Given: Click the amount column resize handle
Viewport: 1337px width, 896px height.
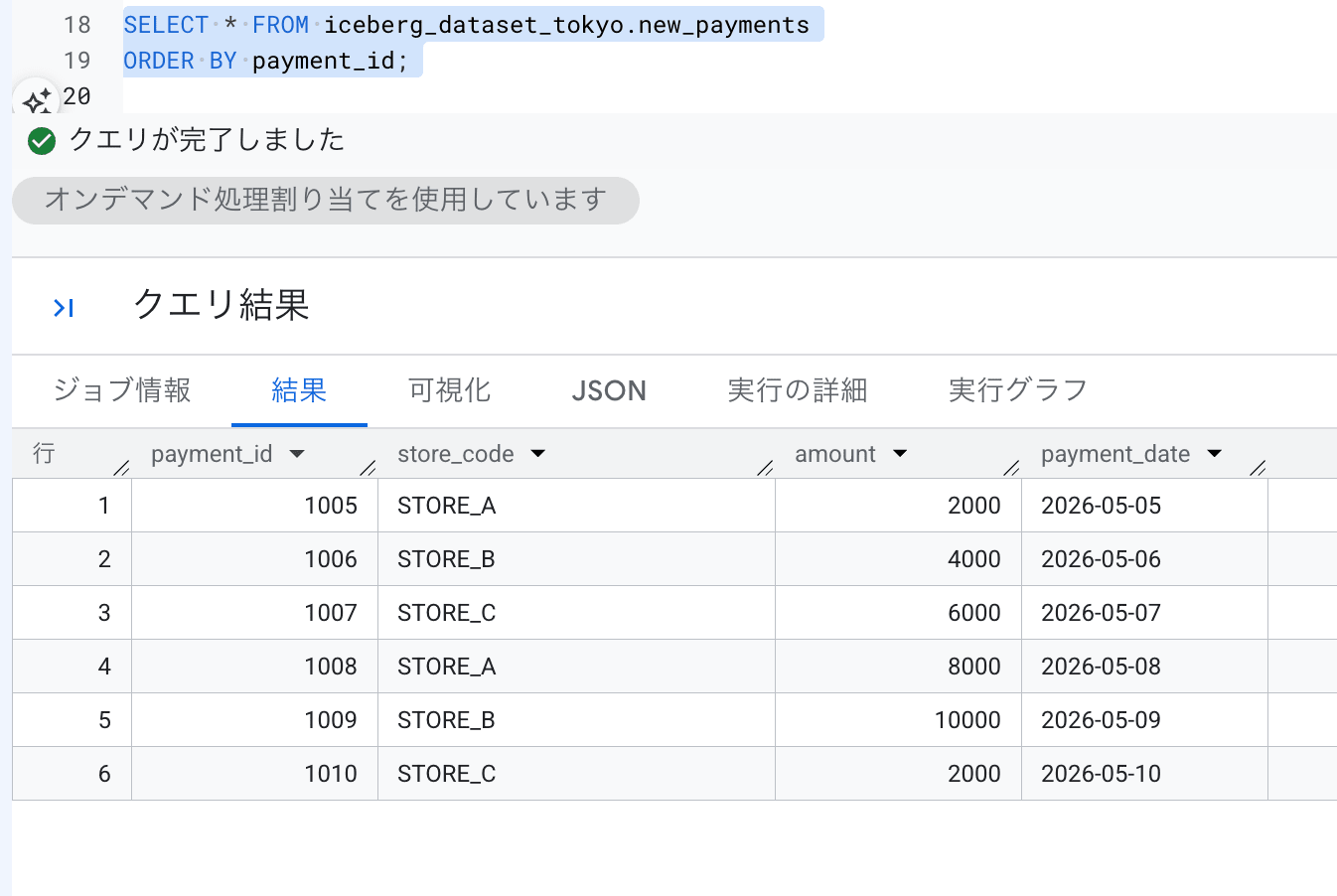Looking at the screenshot, I should [x=1011, y=467].
